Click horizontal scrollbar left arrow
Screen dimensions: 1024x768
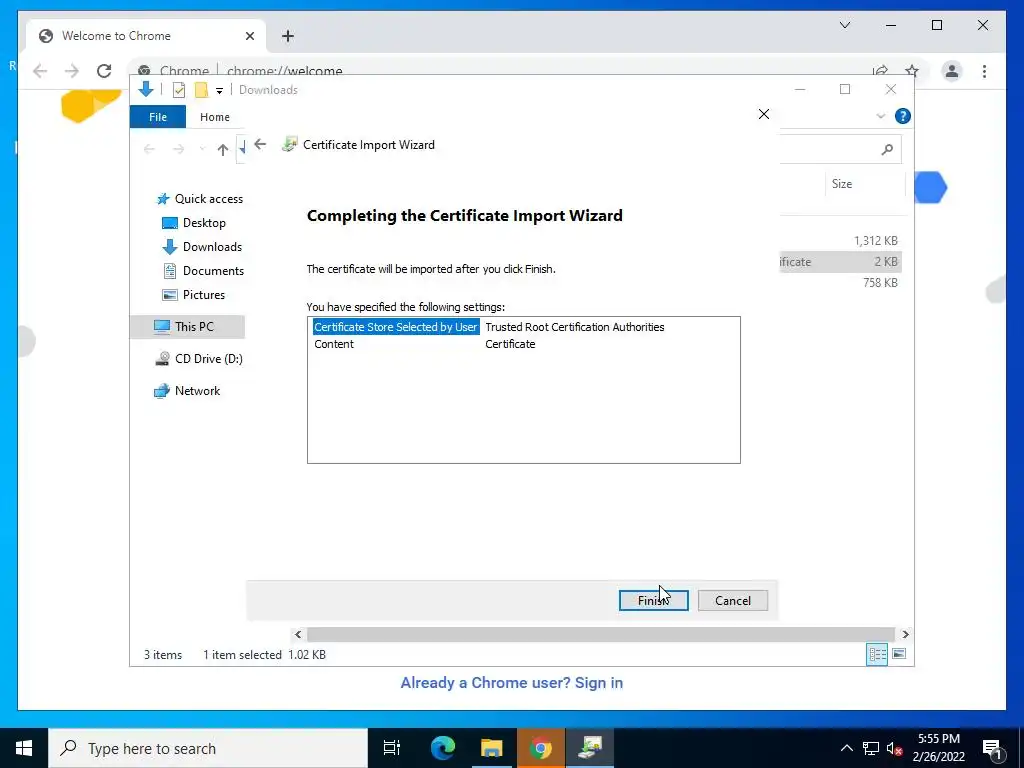298,634
